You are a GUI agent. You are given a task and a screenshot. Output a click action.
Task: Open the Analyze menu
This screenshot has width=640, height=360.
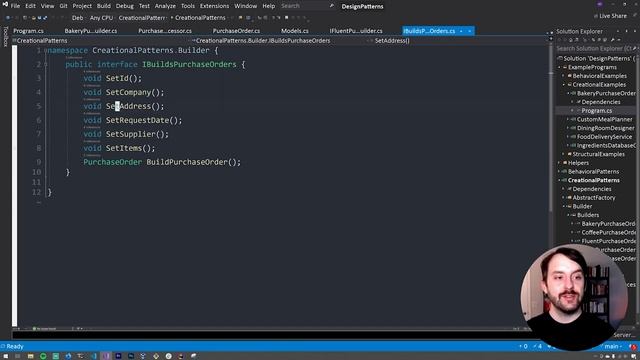165,6
